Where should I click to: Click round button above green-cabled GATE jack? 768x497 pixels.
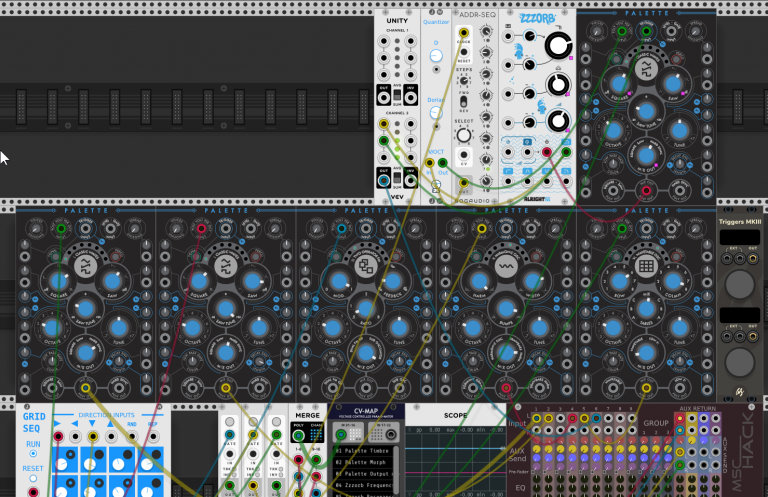pos(276,422)
